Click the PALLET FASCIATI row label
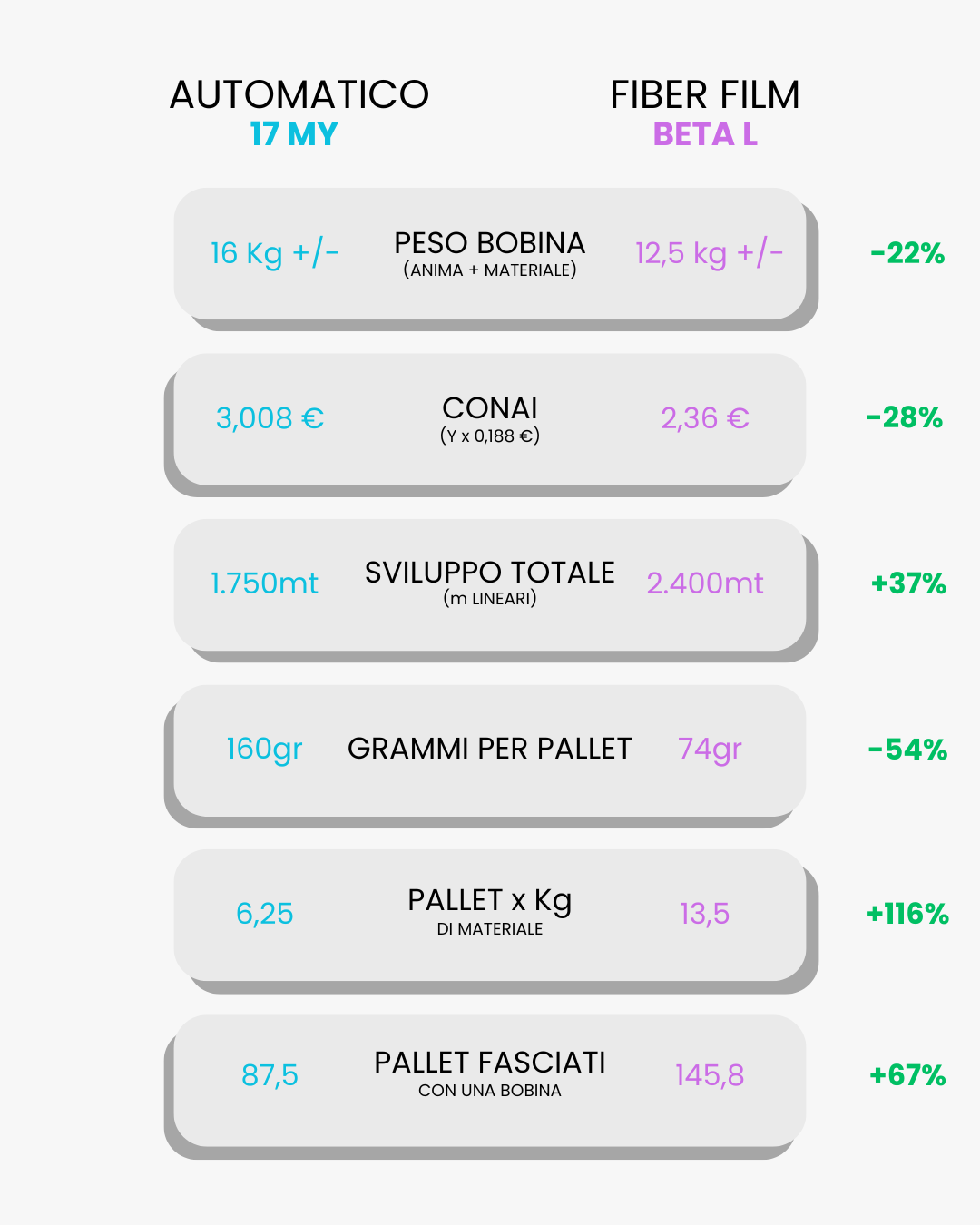 (x=490, y=1063)
